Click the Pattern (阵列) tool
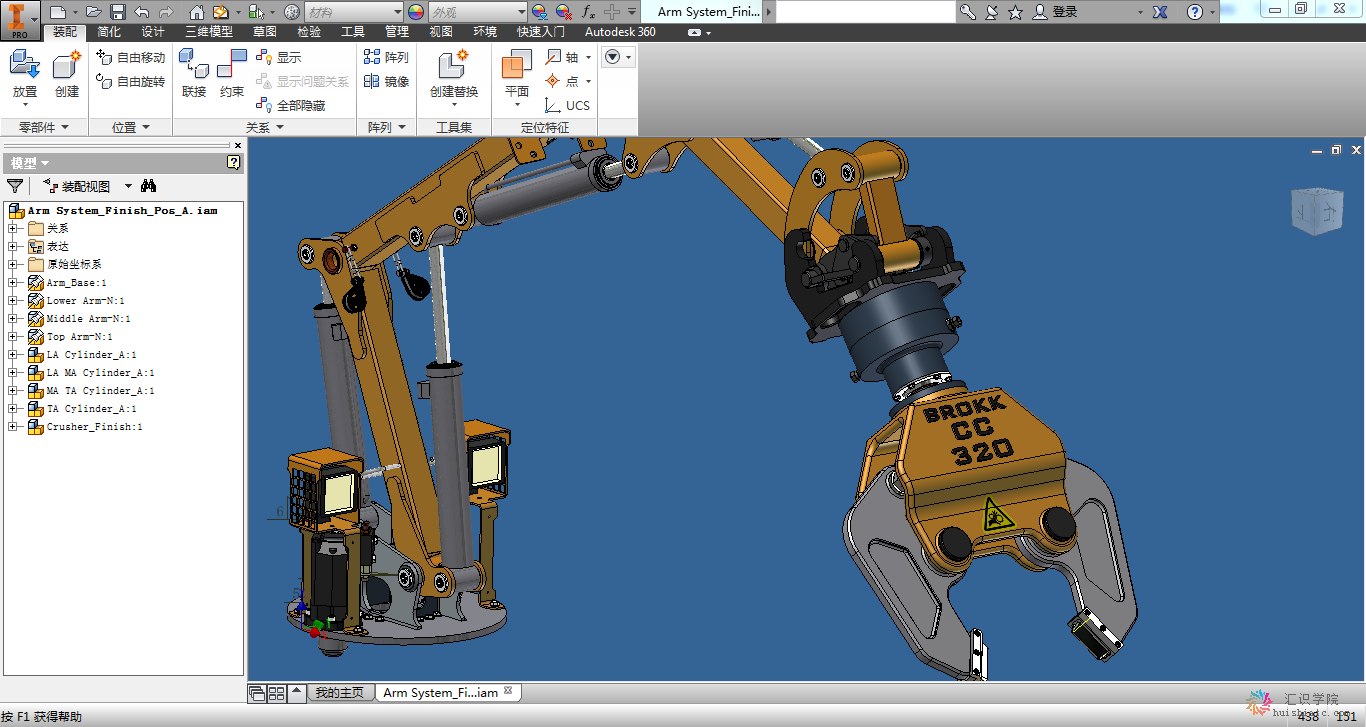1366x727 pixels. point(386,57)
